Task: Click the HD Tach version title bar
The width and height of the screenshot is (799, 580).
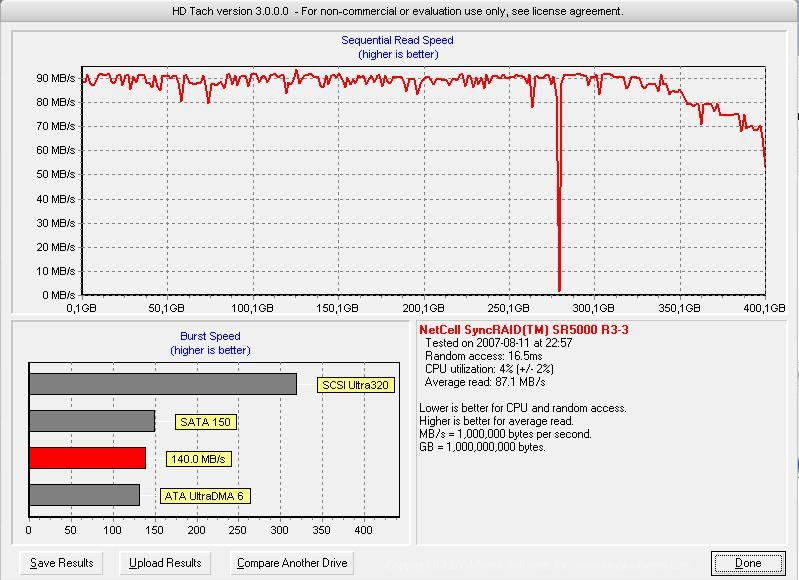Action: (397, 11)
